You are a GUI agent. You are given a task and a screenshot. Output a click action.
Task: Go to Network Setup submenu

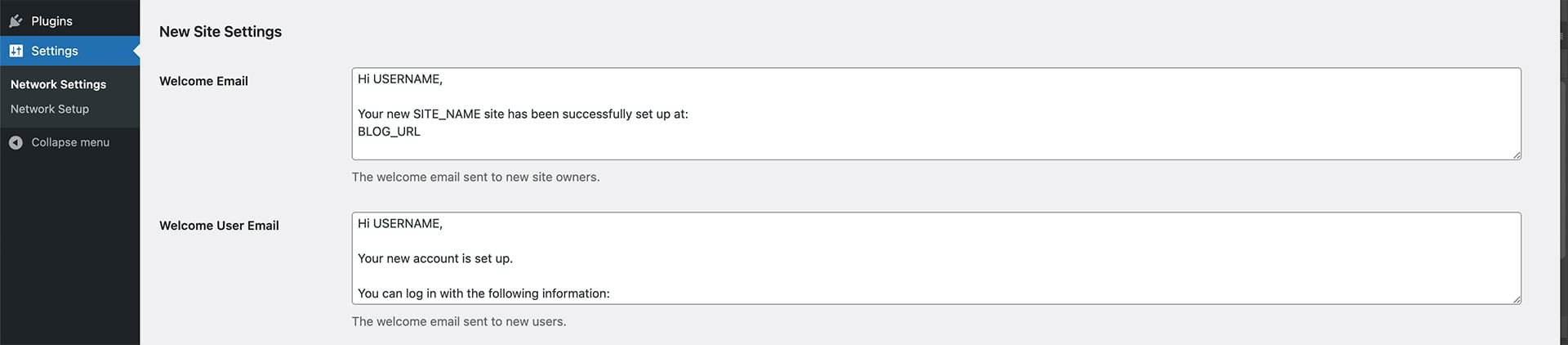[x=50, y=109]
